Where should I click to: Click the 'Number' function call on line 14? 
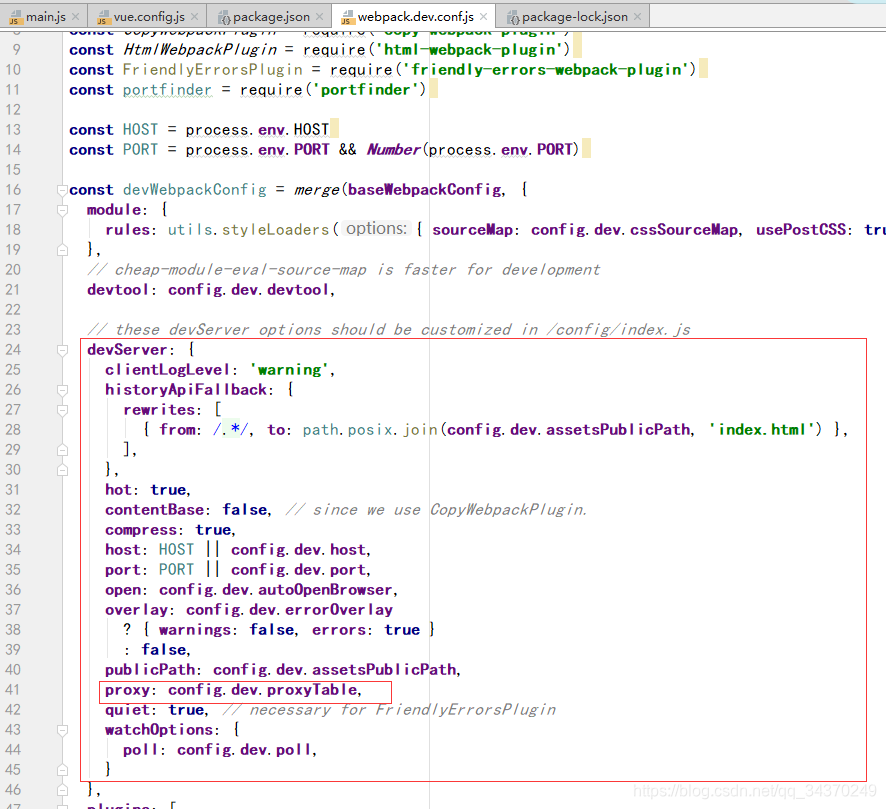[394, 150]
